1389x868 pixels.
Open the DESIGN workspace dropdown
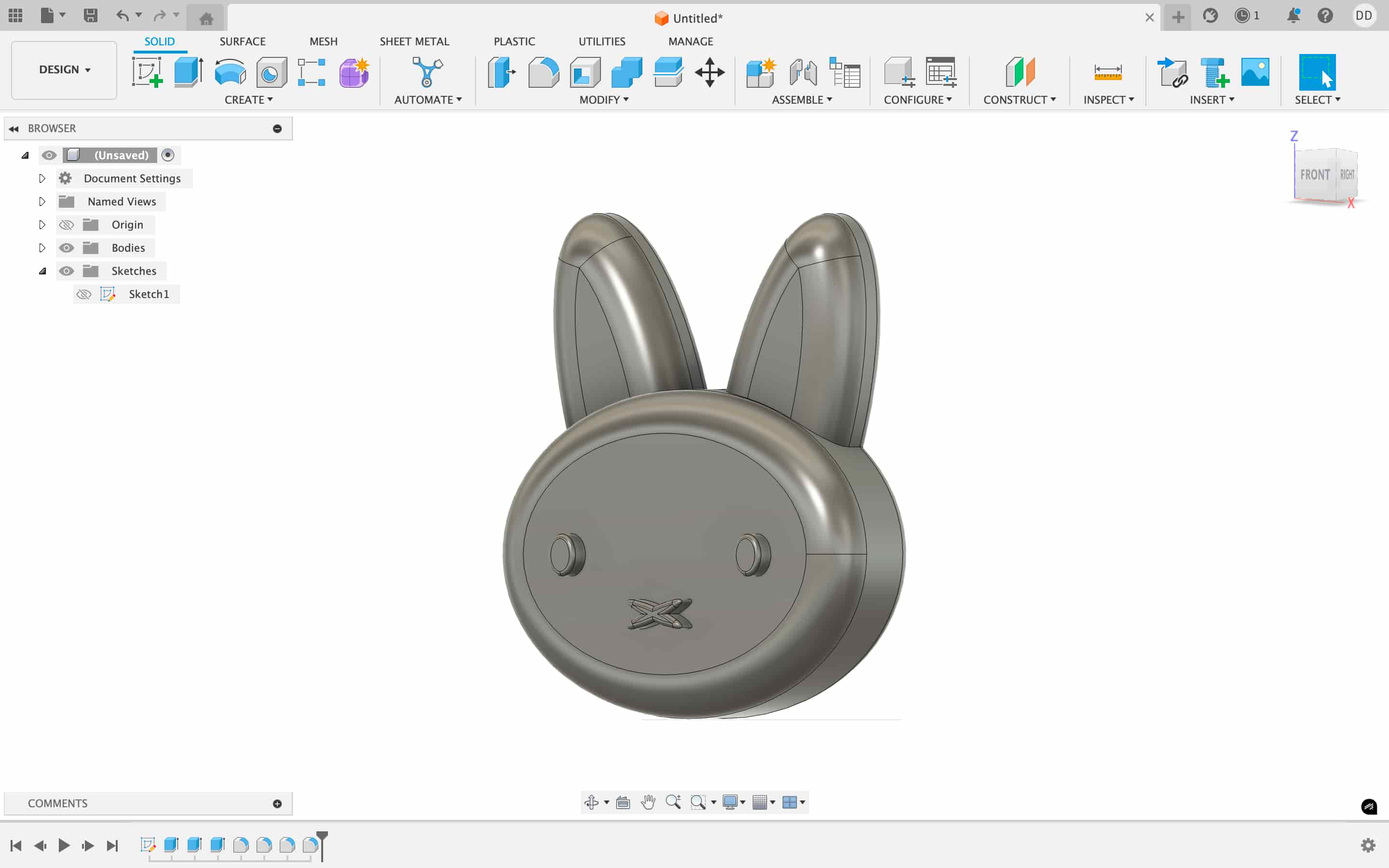click(x=64, y=69)
